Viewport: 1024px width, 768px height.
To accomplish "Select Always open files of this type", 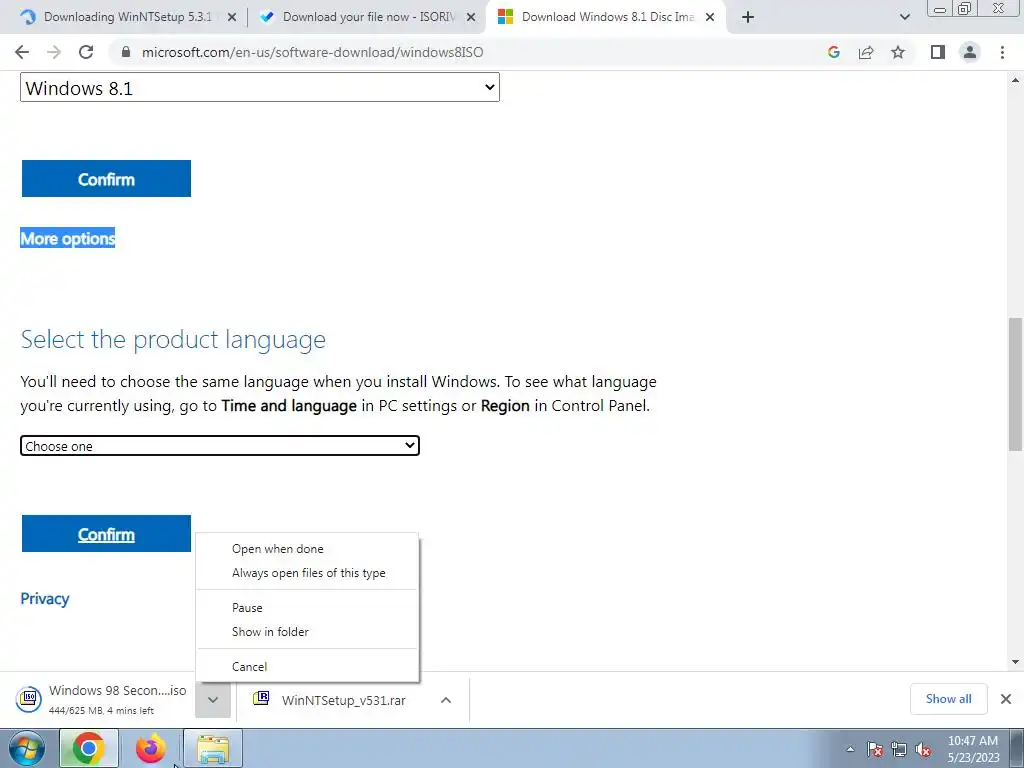I will coord(307,573).
